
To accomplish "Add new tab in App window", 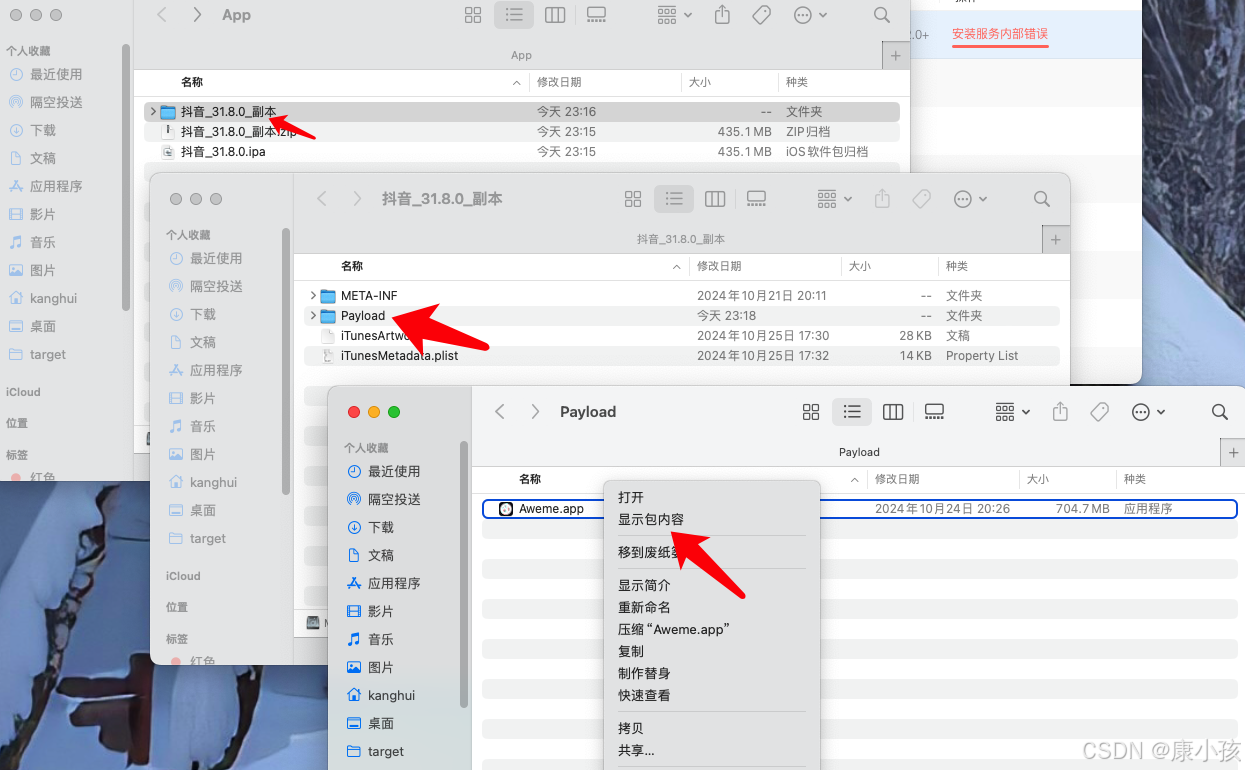I will pyautogui.click(x=895, y=56).
